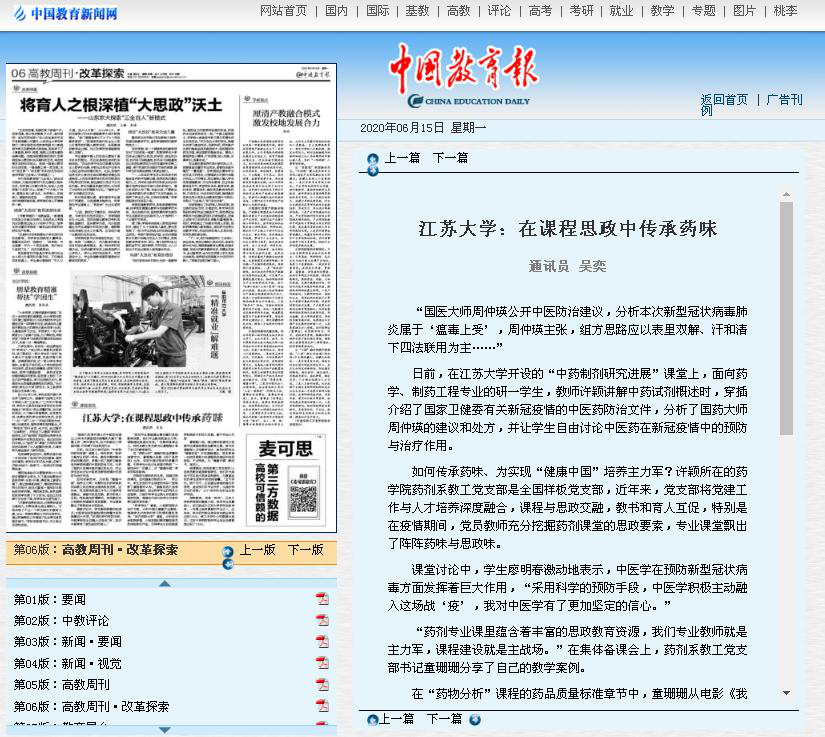Viewport: 825px width, 737px height.
Task: Click article scrollbar down arrow
Action: 786,693
